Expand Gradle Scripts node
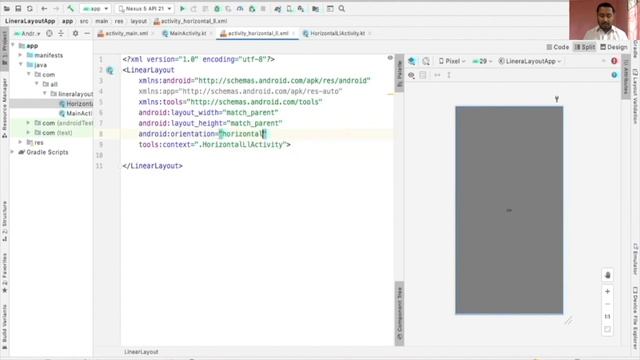 13,152
